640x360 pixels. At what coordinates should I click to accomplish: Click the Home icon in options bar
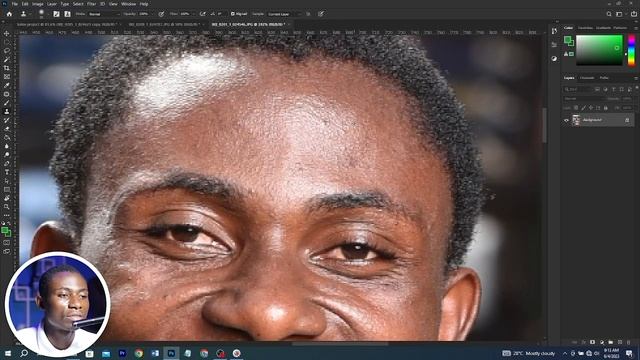[9, 14]
